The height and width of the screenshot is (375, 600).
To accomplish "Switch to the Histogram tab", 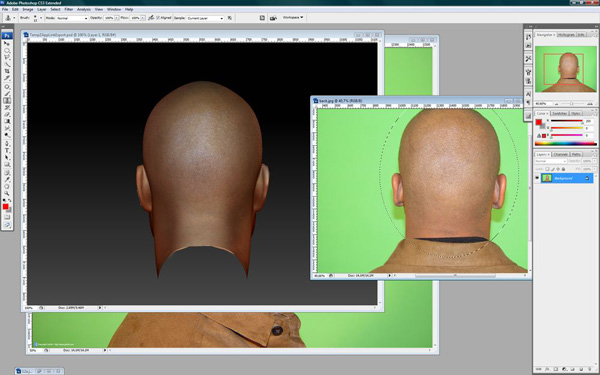I will pyautogui.click(x=567, y=34).
